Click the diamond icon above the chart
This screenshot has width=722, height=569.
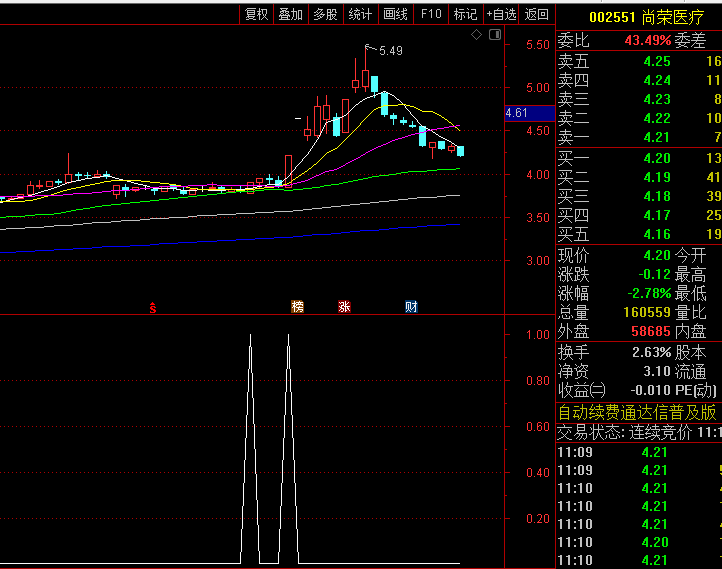477,35
